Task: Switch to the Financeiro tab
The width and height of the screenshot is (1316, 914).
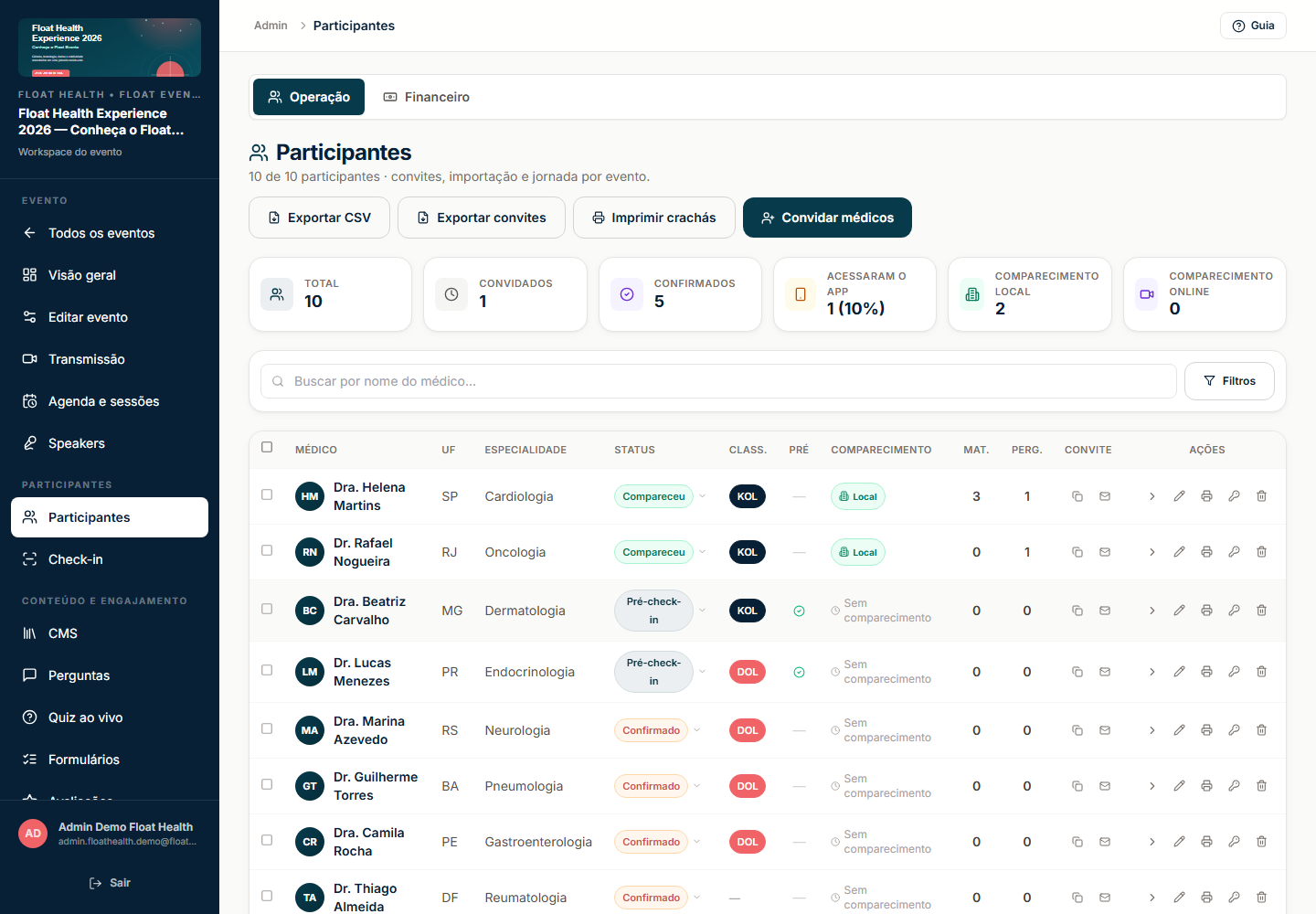Action: click(427, 97)
